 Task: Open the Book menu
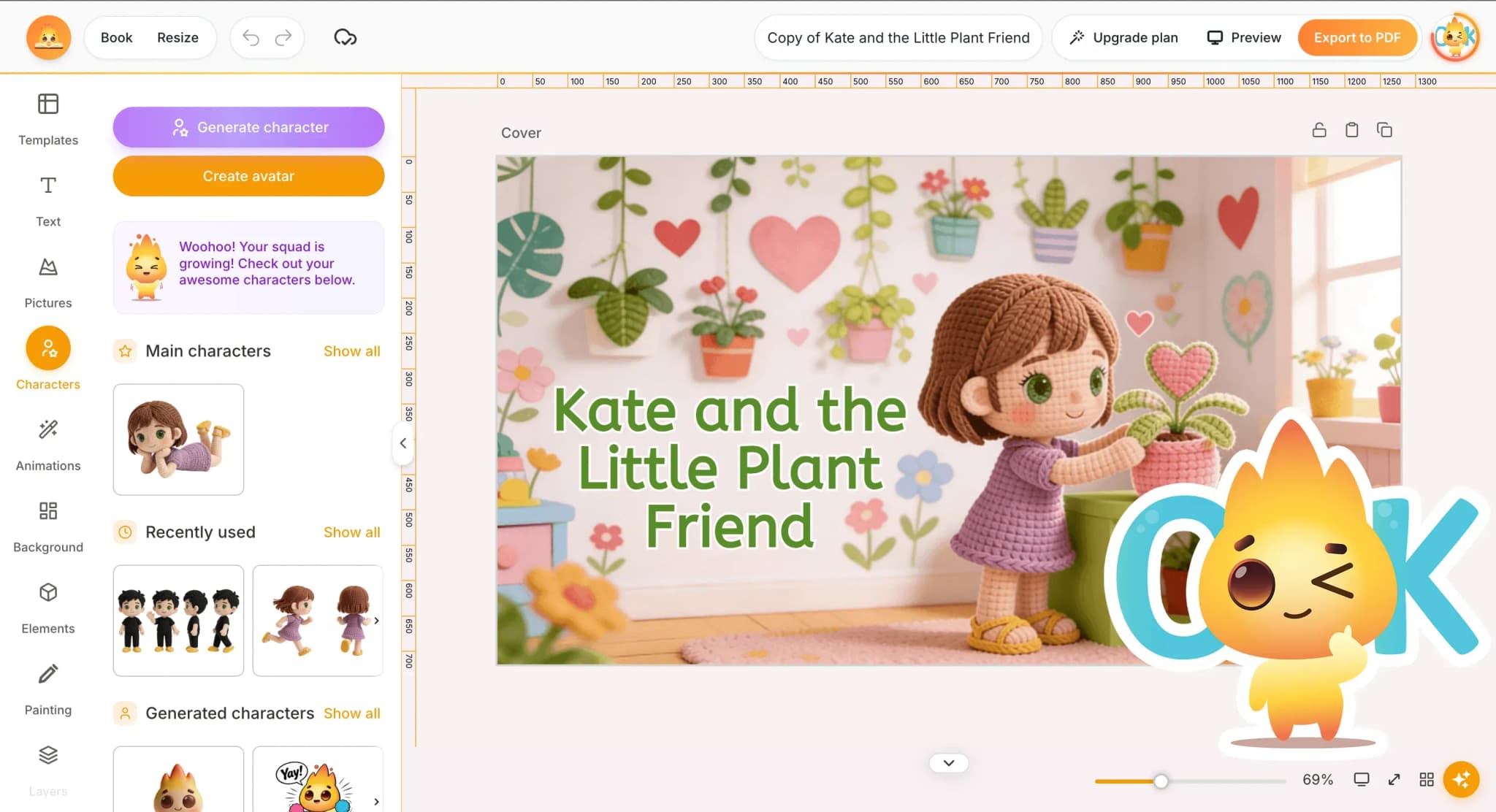point(116,37)
